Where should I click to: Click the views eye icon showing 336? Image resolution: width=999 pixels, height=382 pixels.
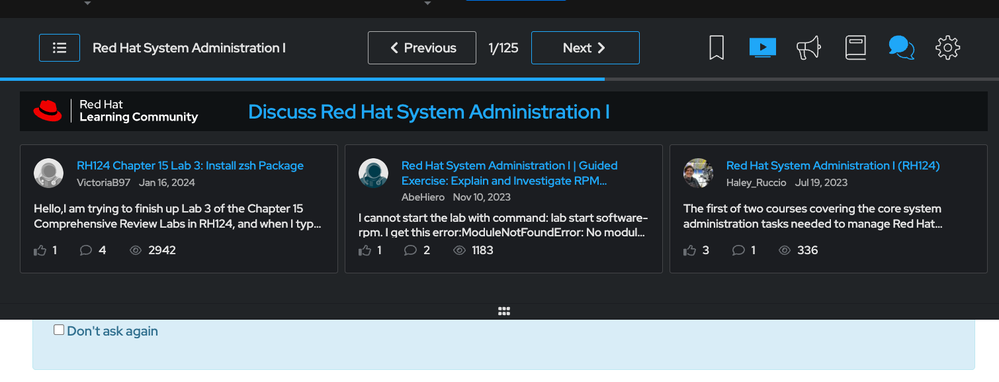tap(785, 250)
